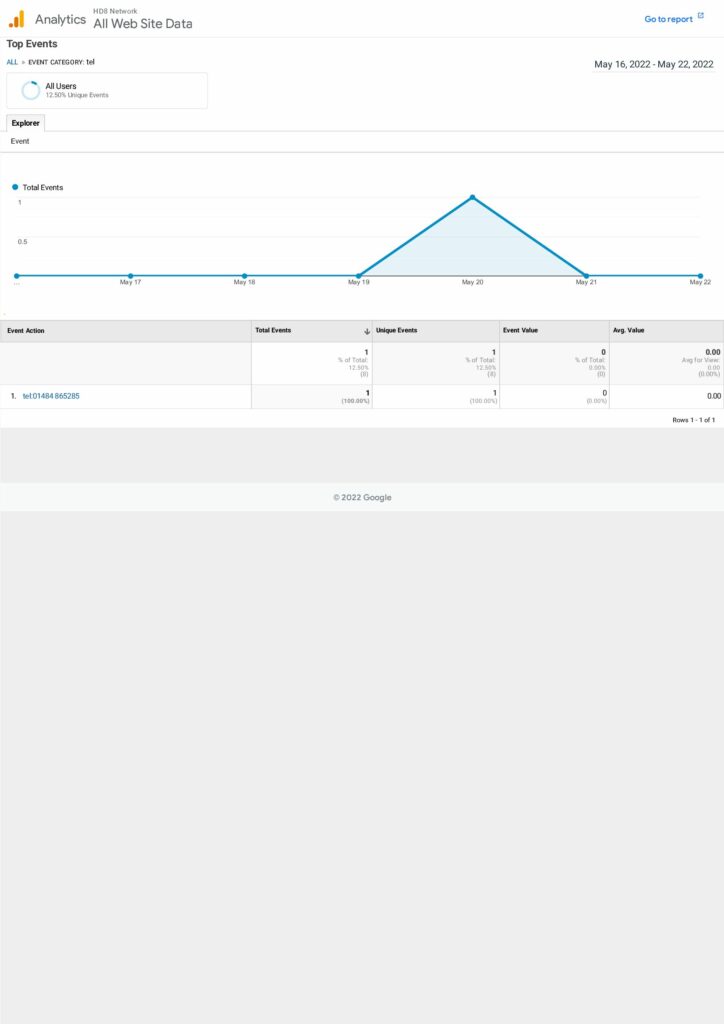Click the ALL breadcrumb link
This screenshot has height=1024, width=724.
(12, 62)
